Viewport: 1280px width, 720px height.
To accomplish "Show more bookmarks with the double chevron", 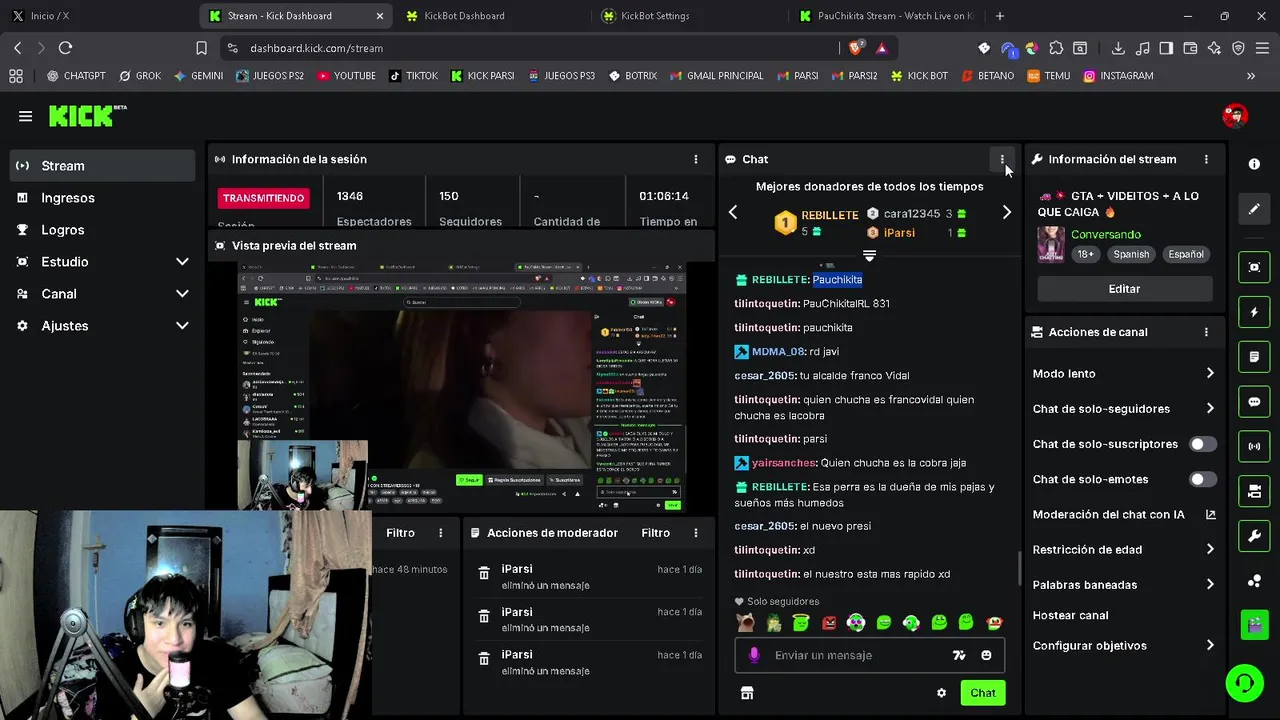I will pyautogui.click(x=1250, y=76).
